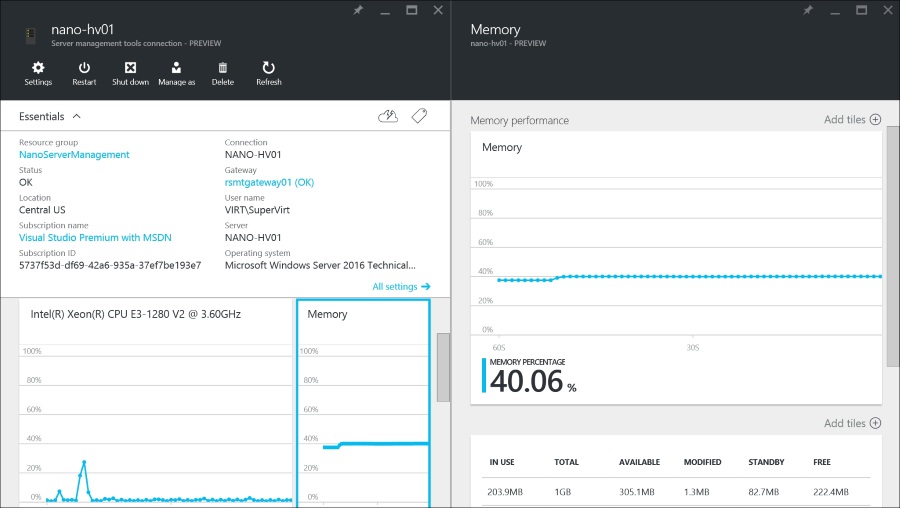Click the cloud quick start icon

388,116
